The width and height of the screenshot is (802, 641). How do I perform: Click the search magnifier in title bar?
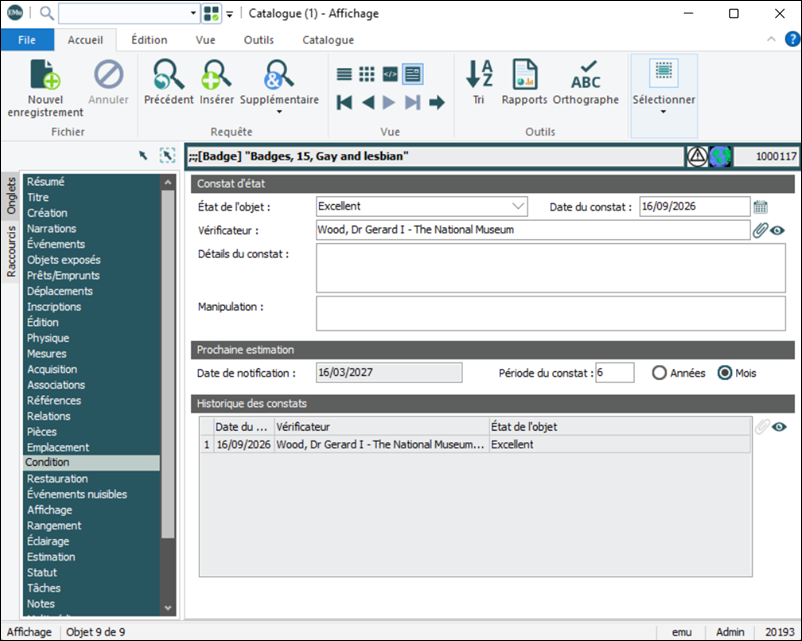47,13
